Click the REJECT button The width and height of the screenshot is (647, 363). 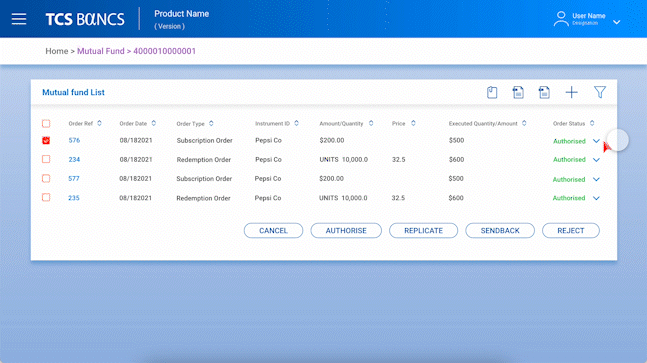tap(571, 231)
